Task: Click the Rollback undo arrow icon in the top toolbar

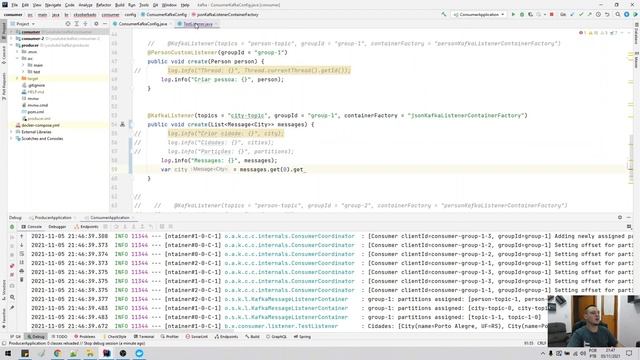Action: coord(607,15)
